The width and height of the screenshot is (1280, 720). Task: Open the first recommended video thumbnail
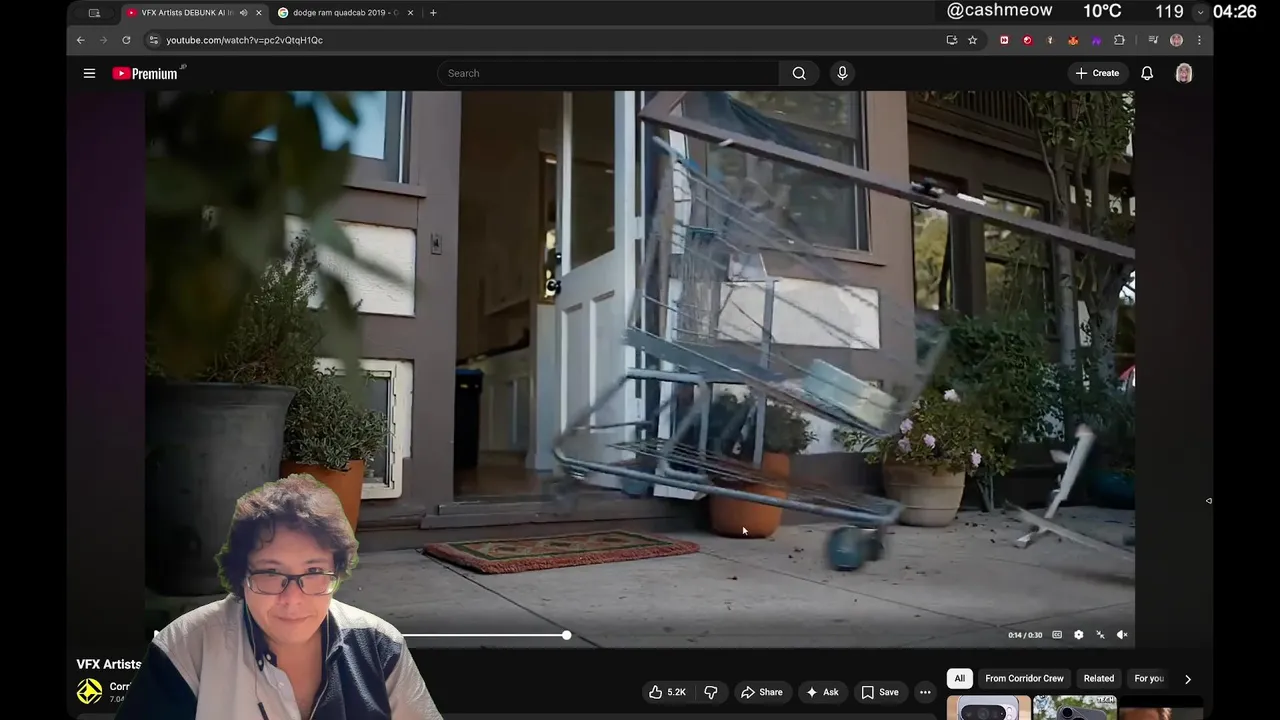[x=988, y=708]
